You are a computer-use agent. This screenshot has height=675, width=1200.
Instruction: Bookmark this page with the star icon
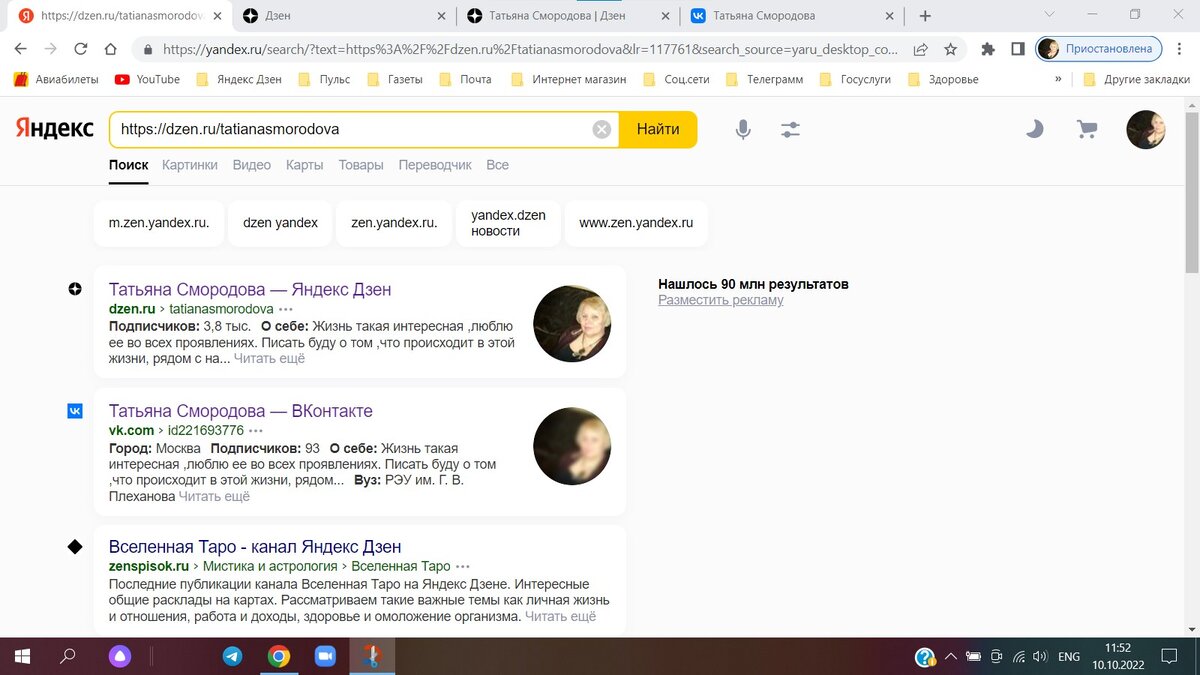coord(950,48)
